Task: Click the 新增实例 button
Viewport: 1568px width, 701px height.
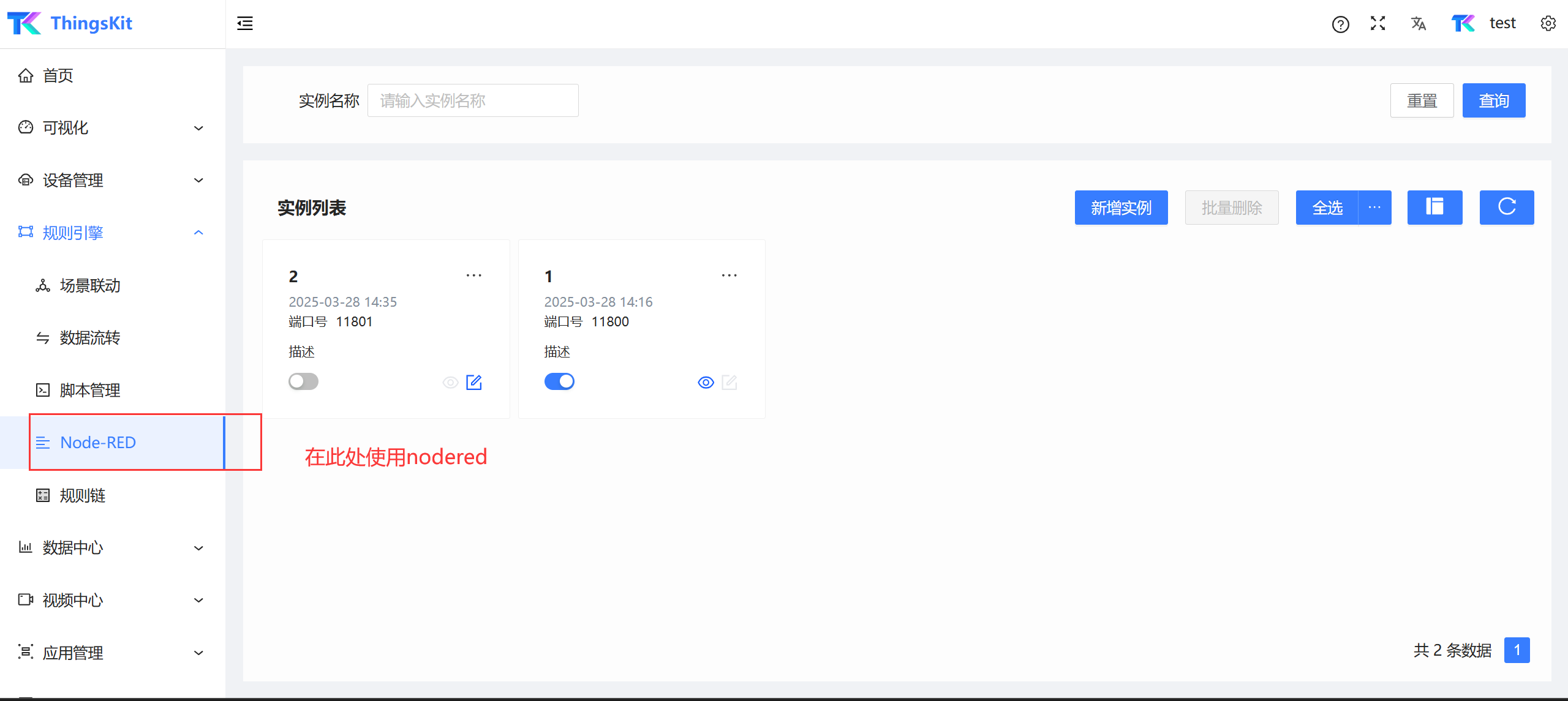Action: point(1121,208)
